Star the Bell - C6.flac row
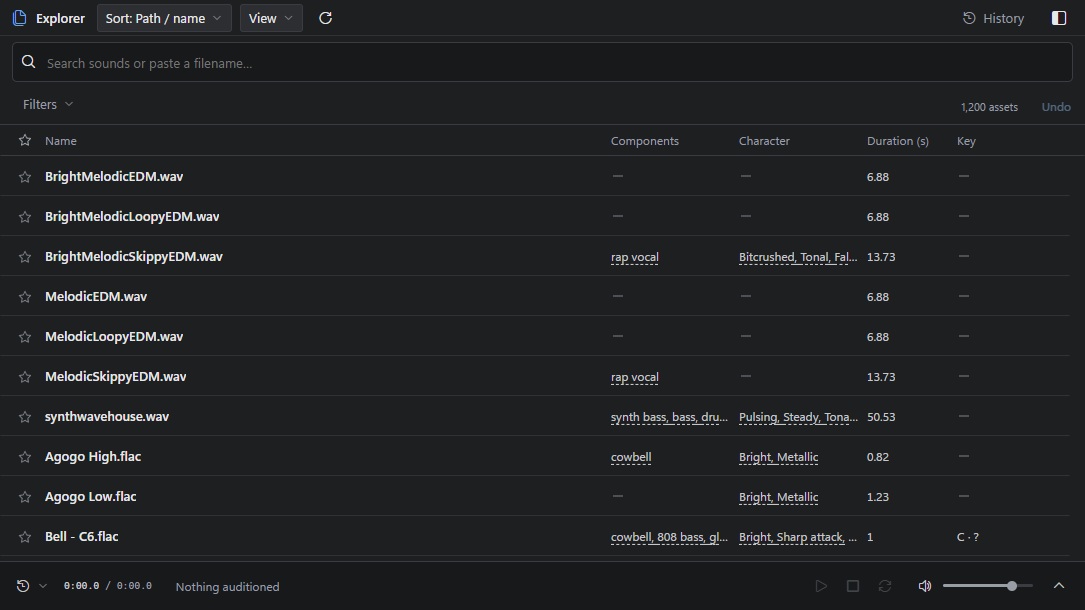This screenshot has height=610, width=1085. point(25,537)
